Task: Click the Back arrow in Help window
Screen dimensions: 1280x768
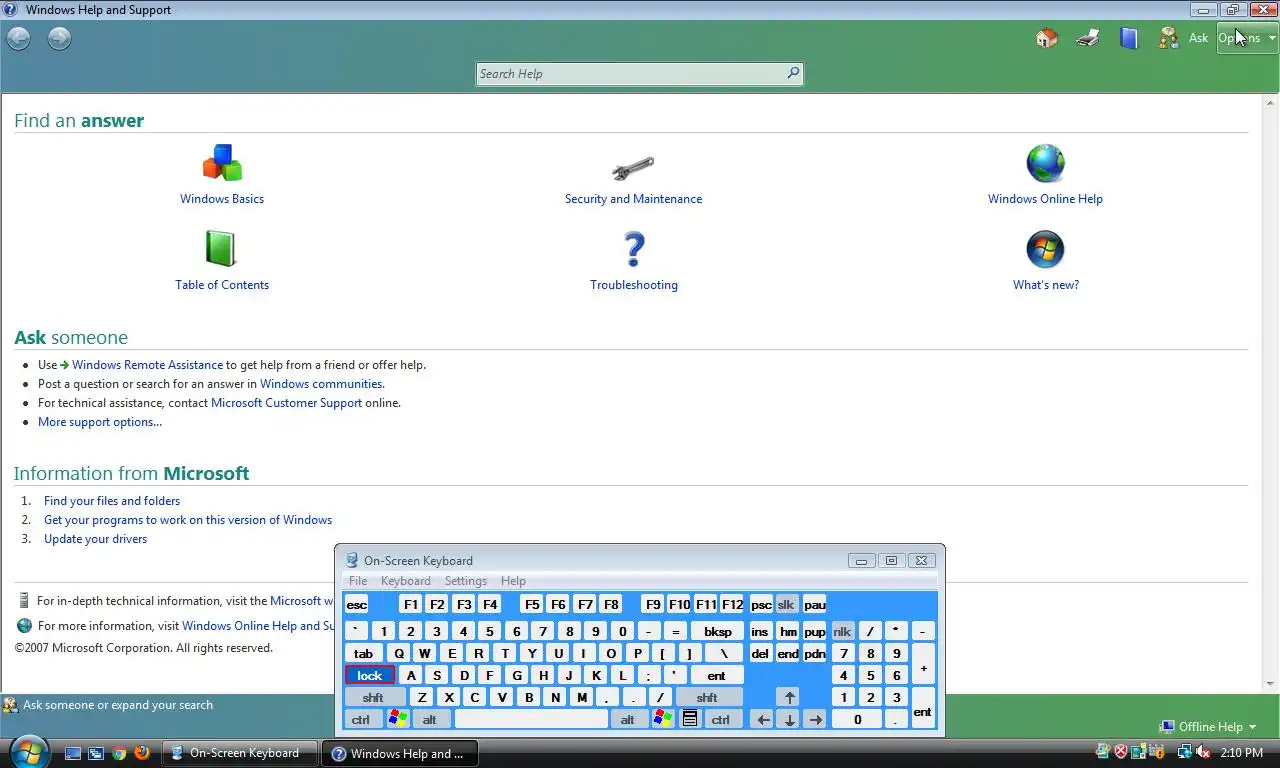Action: pos(19,38)
